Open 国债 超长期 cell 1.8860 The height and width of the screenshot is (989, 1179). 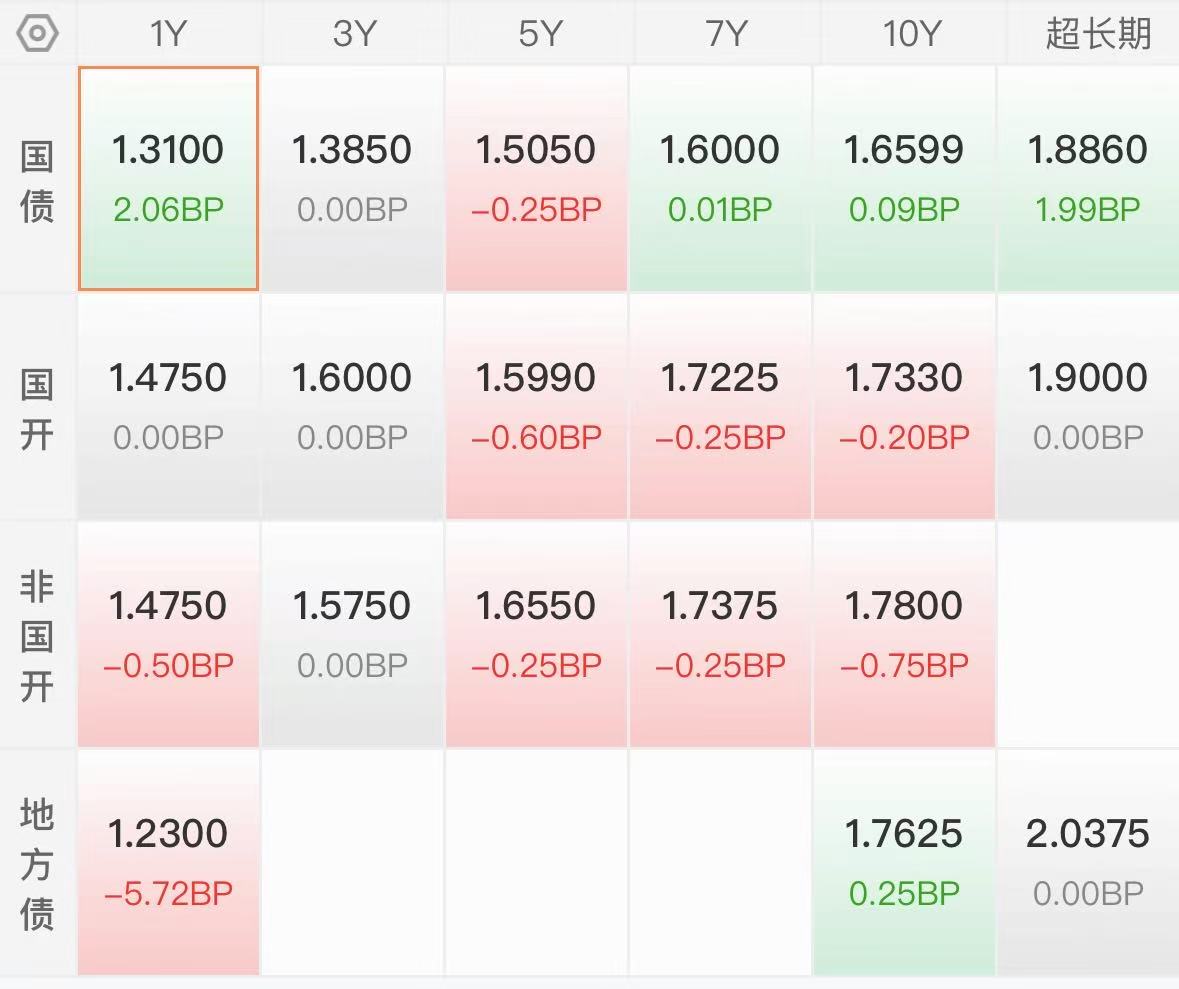(1088, 178)
